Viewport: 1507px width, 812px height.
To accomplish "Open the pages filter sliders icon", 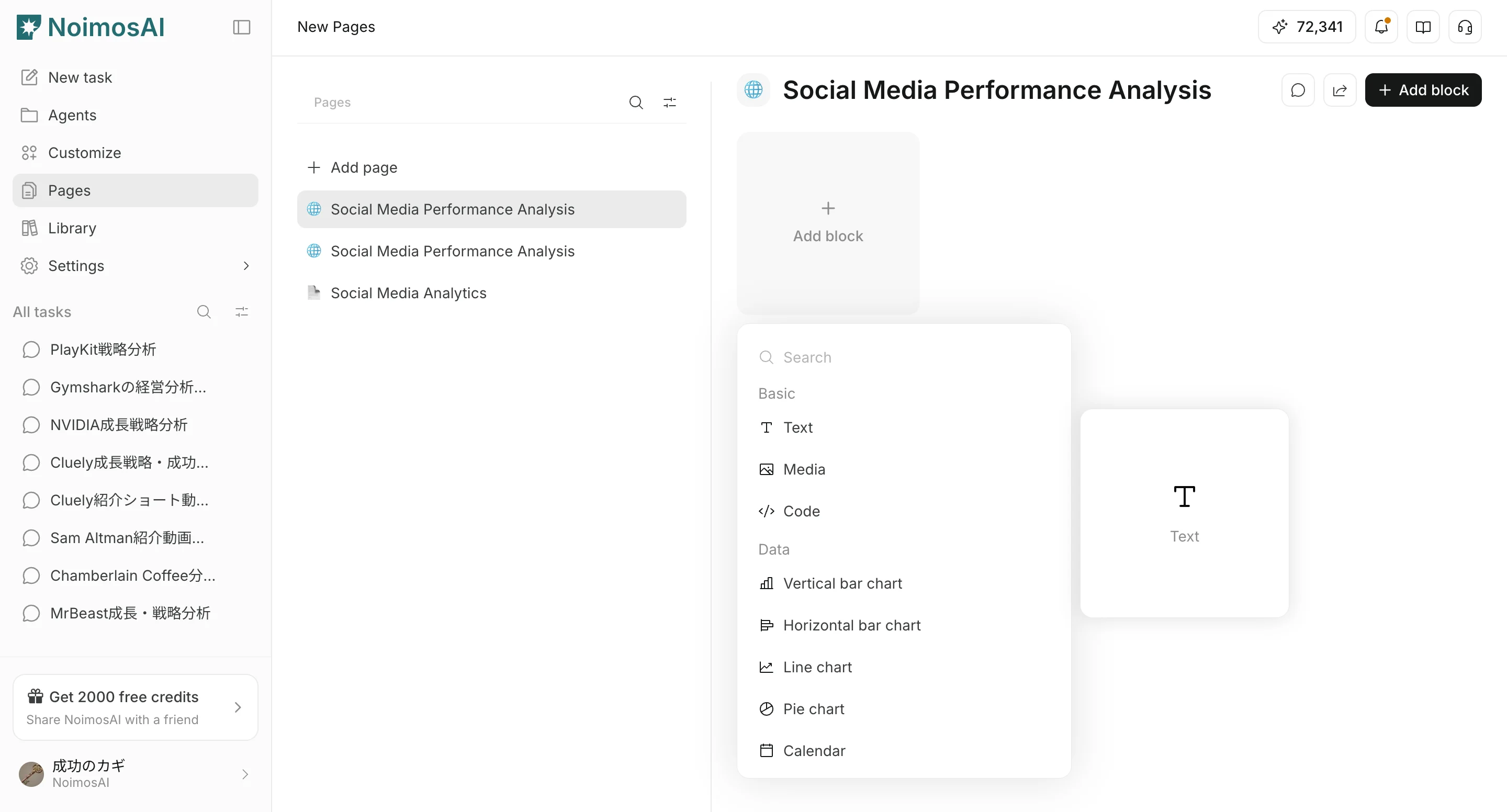I will [x=670, y=103].
